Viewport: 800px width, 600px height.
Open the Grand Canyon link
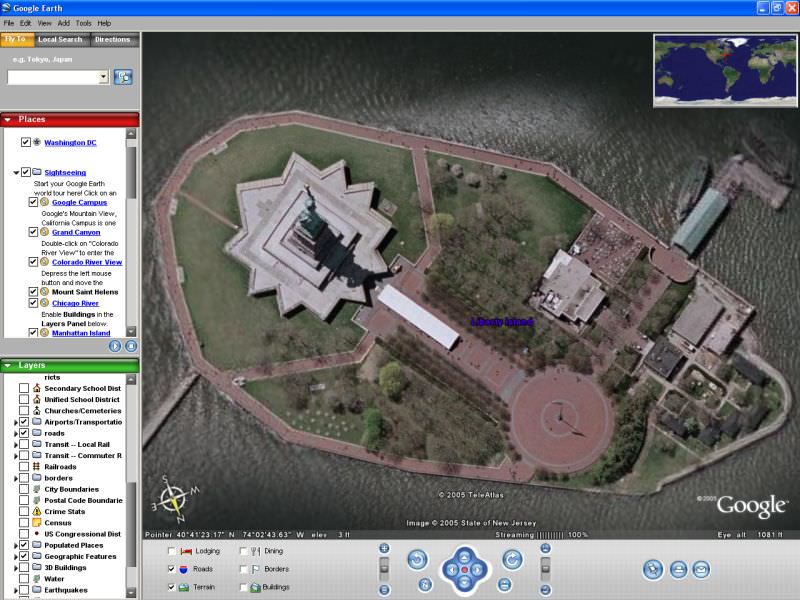click(x=76, y=232)
